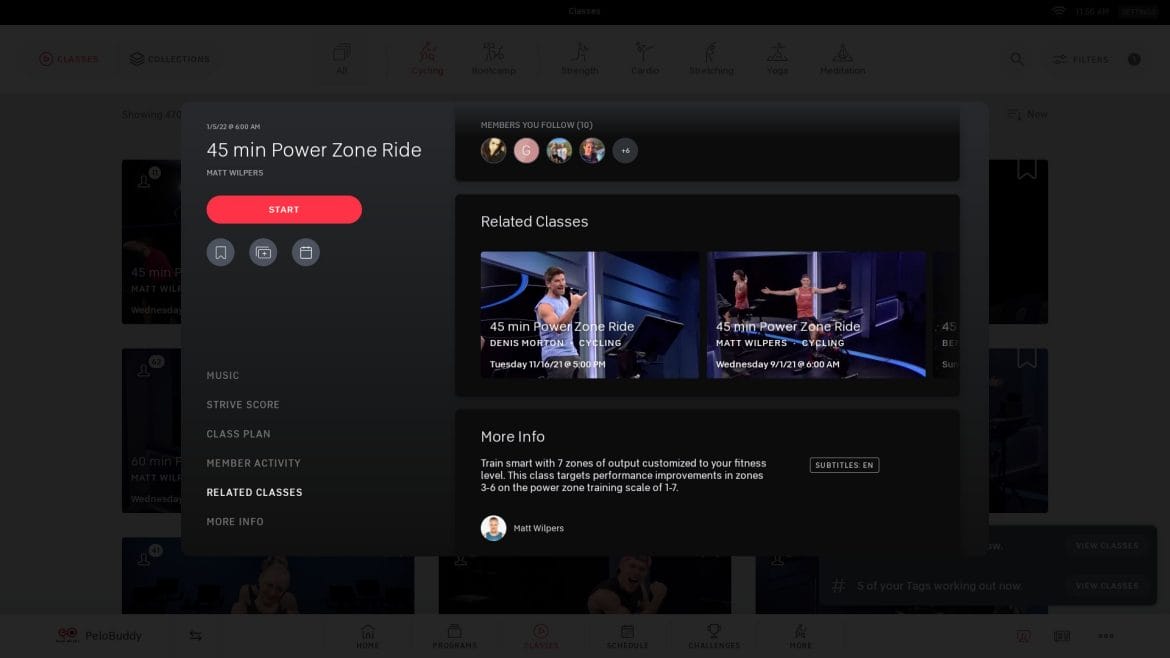Open the Class Plan section

click(238, 433)
